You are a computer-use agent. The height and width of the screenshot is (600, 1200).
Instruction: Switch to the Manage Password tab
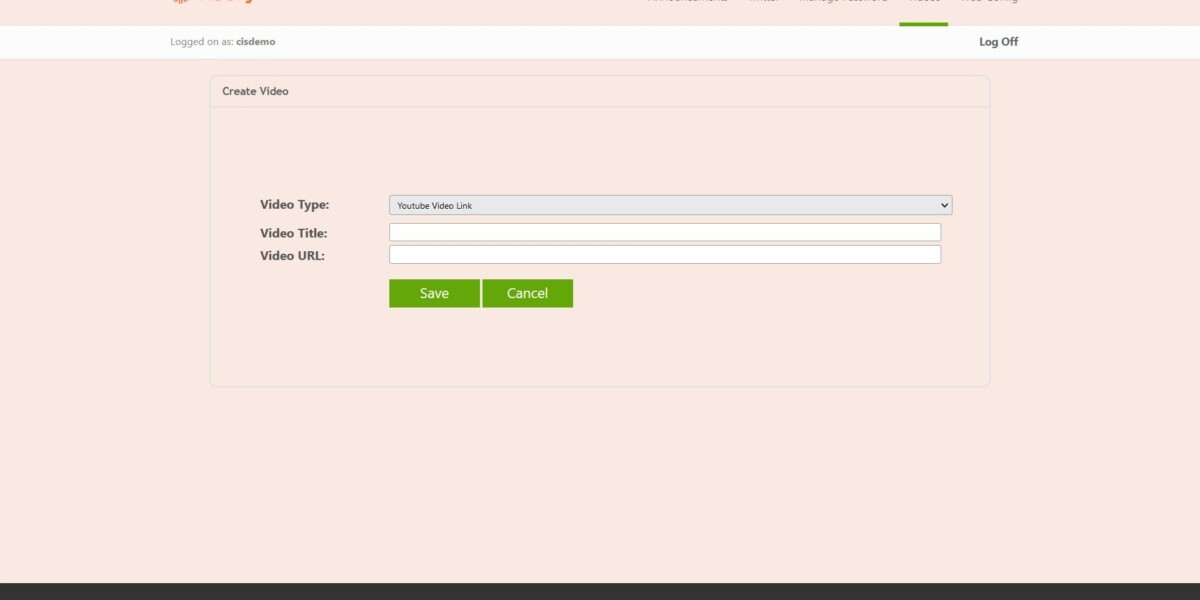tap(842, 3)
